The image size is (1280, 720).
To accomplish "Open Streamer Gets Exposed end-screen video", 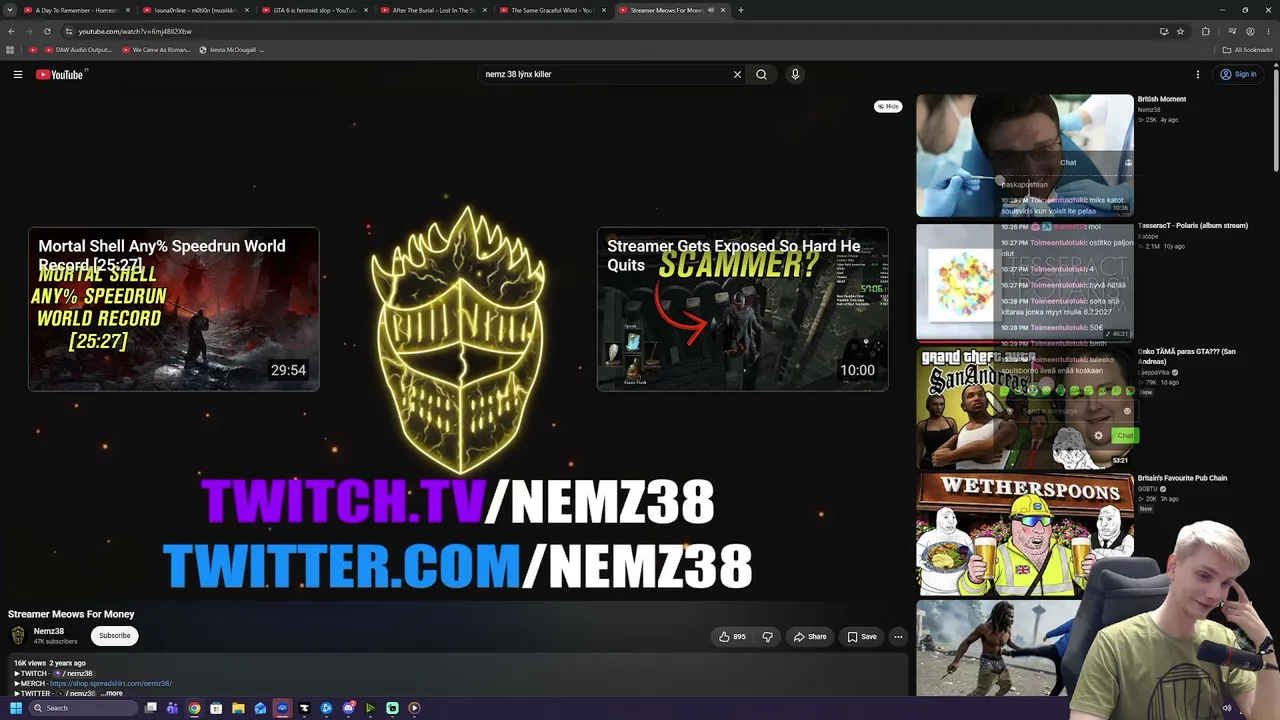I will tap(742, 309).
